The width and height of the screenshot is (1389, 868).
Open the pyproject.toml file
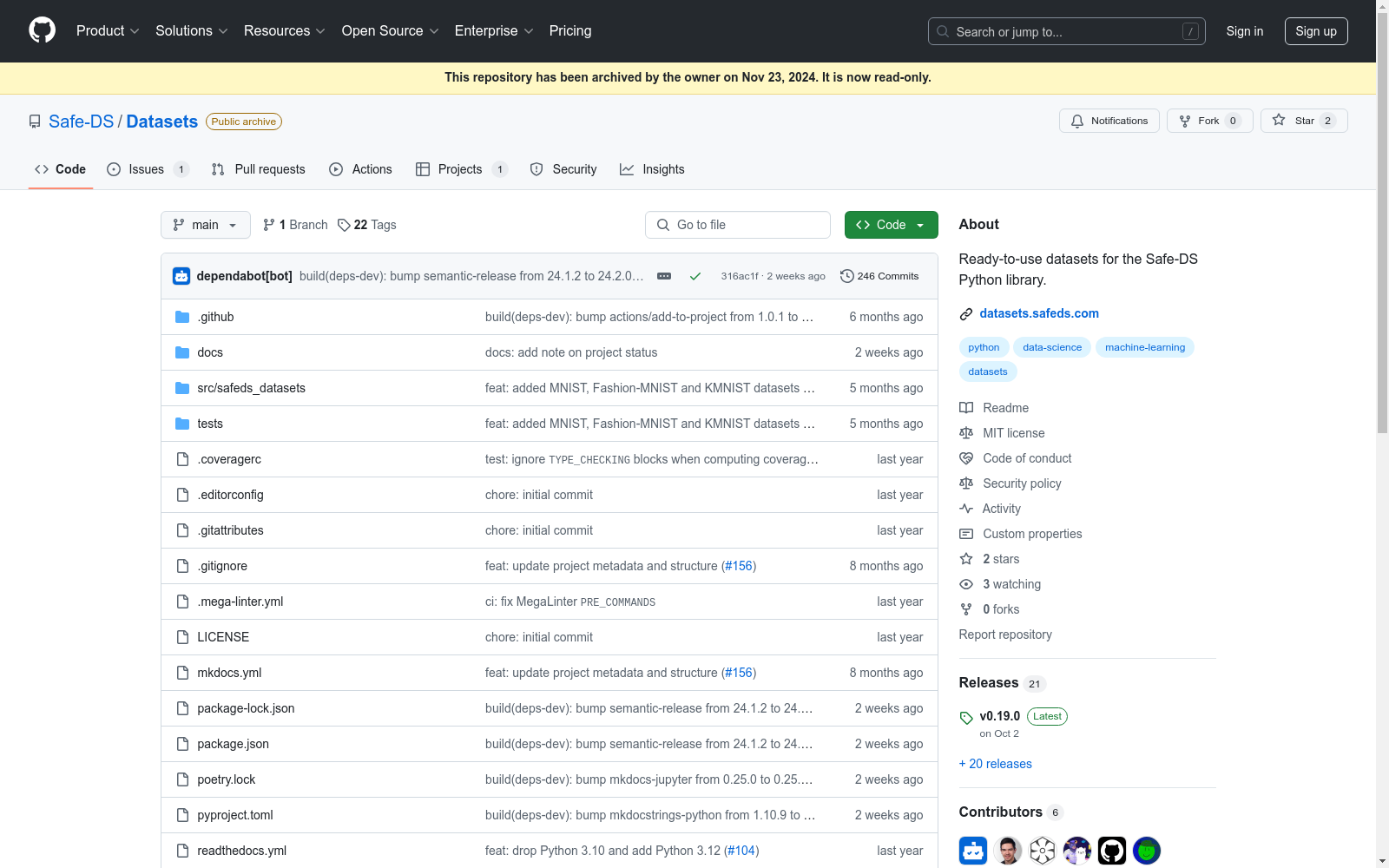point(235,815)
